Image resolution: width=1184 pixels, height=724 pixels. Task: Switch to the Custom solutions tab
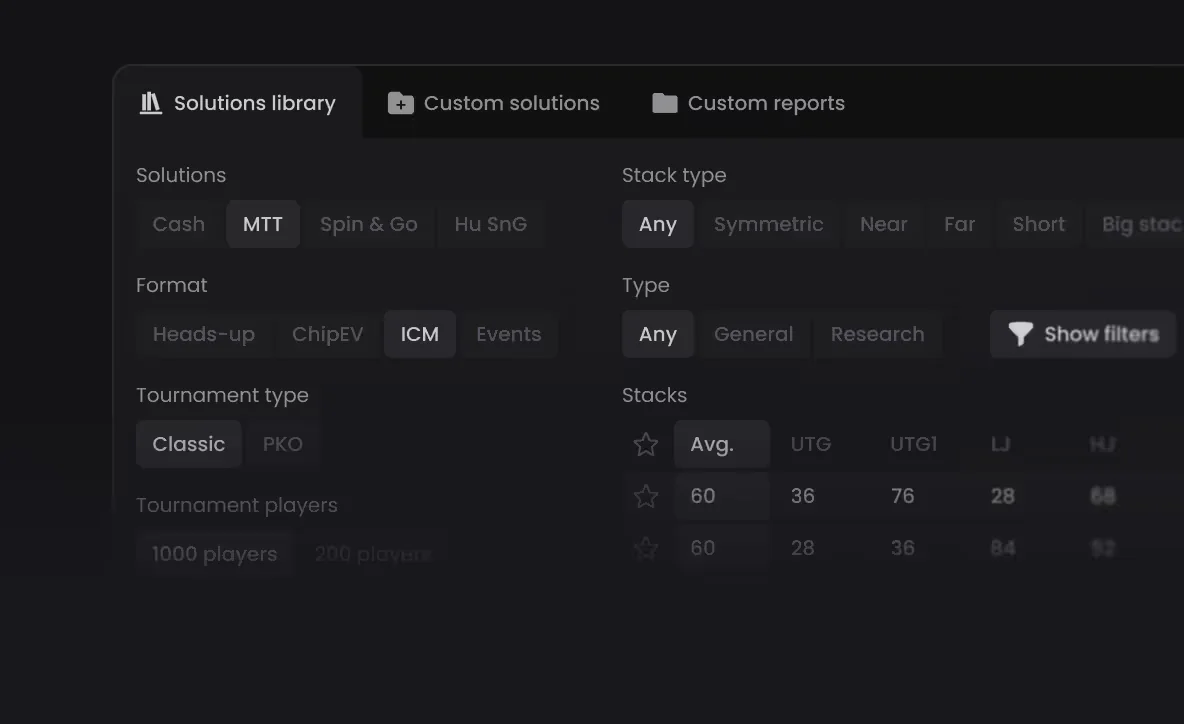coord(494,103)
